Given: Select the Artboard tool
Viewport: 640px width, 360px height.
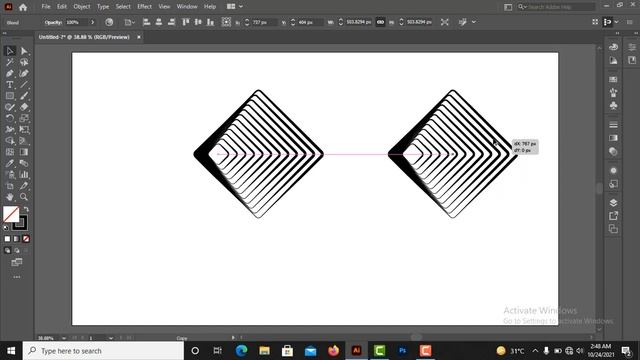Looking at the screenshot, I should [x=10, y=186].
